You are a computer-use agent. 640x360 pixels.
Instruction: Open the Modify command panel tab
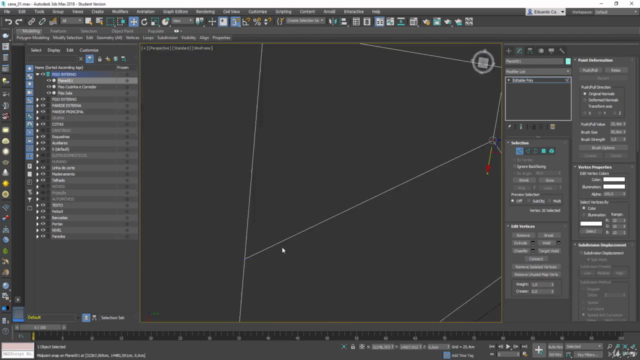(519, 51)
